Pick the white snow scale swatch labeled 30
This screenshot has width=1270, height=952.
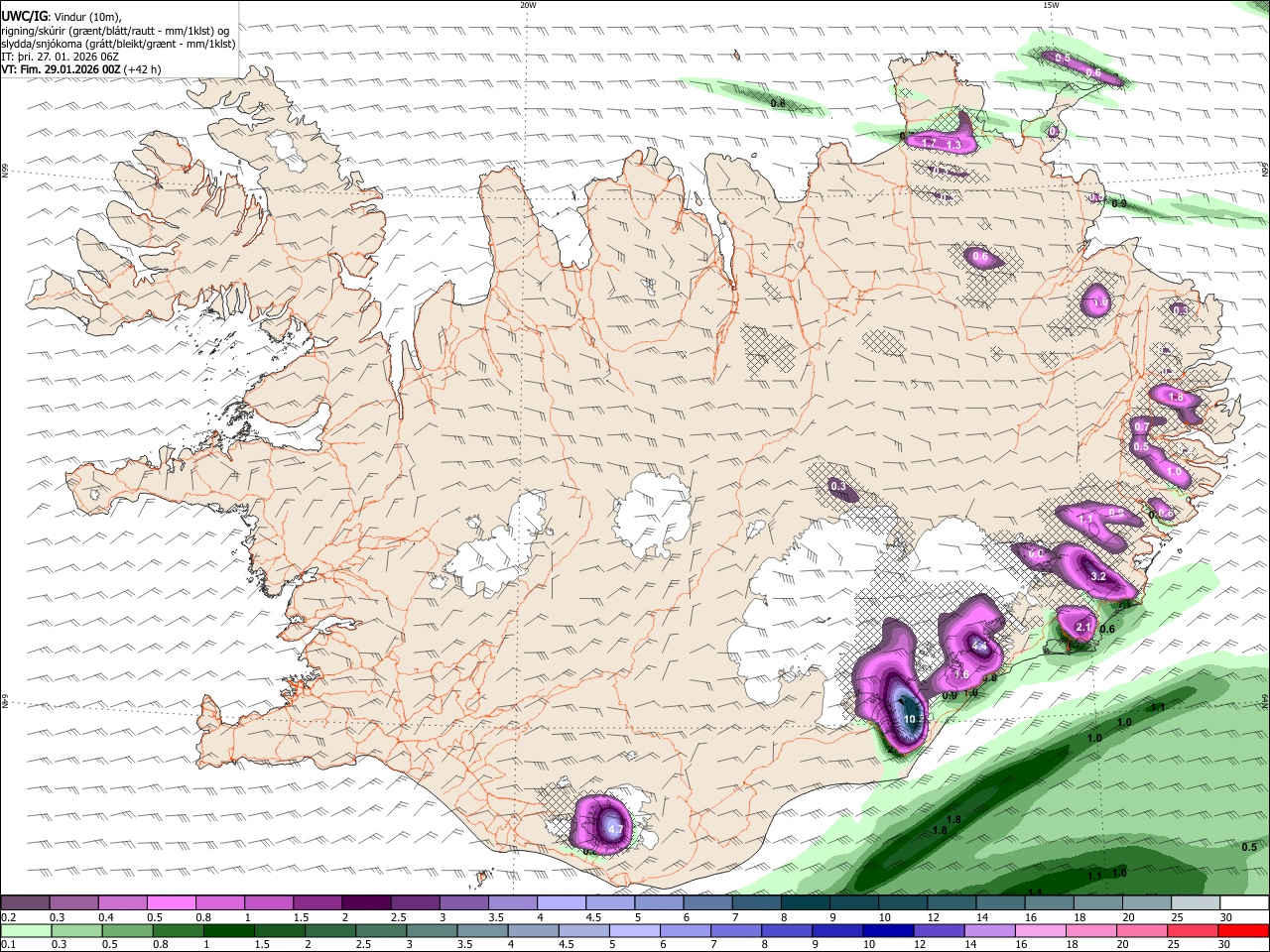(x=1244, y=903)
